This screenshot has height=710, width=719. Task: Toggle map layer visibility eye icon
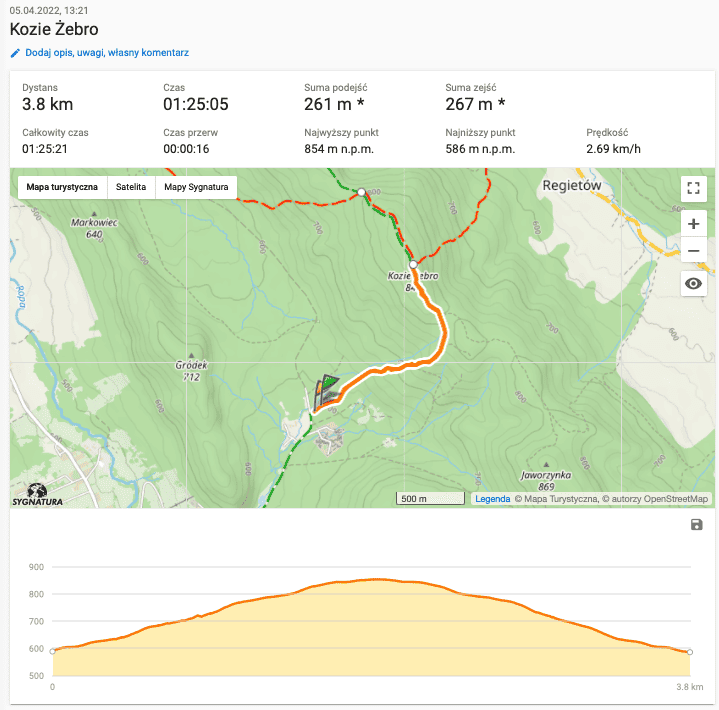[693, 285]
